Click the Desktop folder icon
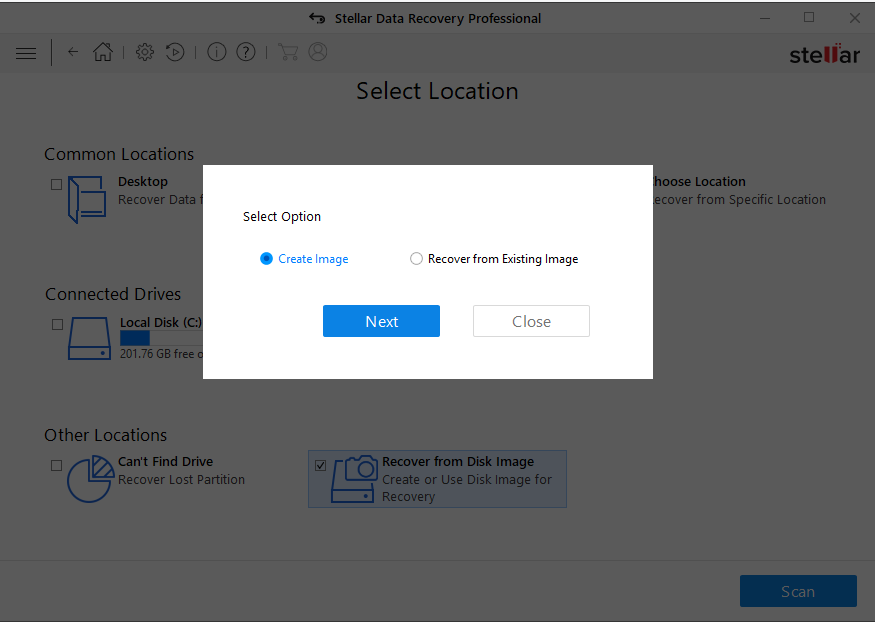Image resolution: width=875 pixels, height=625 pixels. (x=86, y=199)
